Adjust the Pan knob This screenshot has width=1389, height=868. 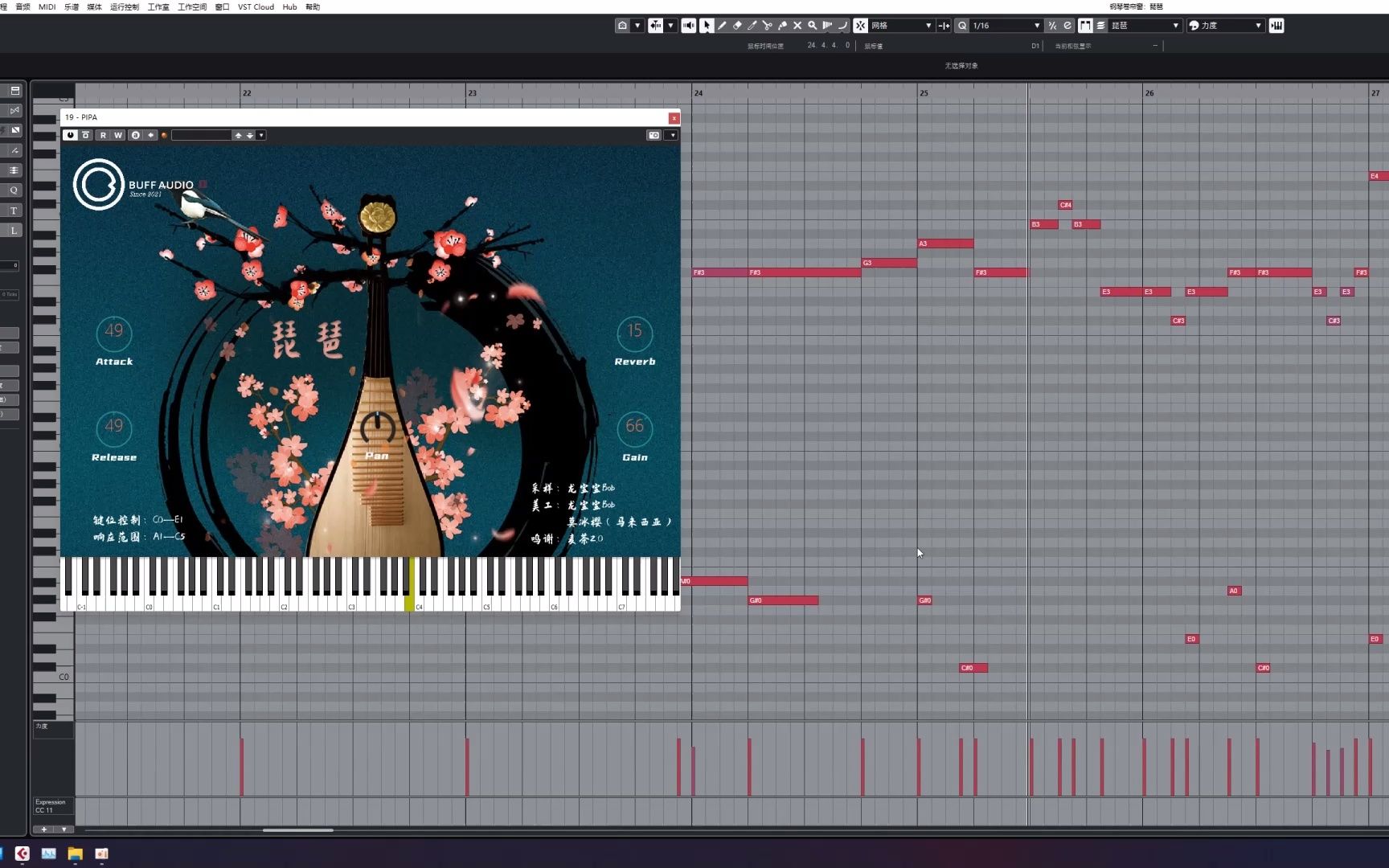(x=377, y=428)
